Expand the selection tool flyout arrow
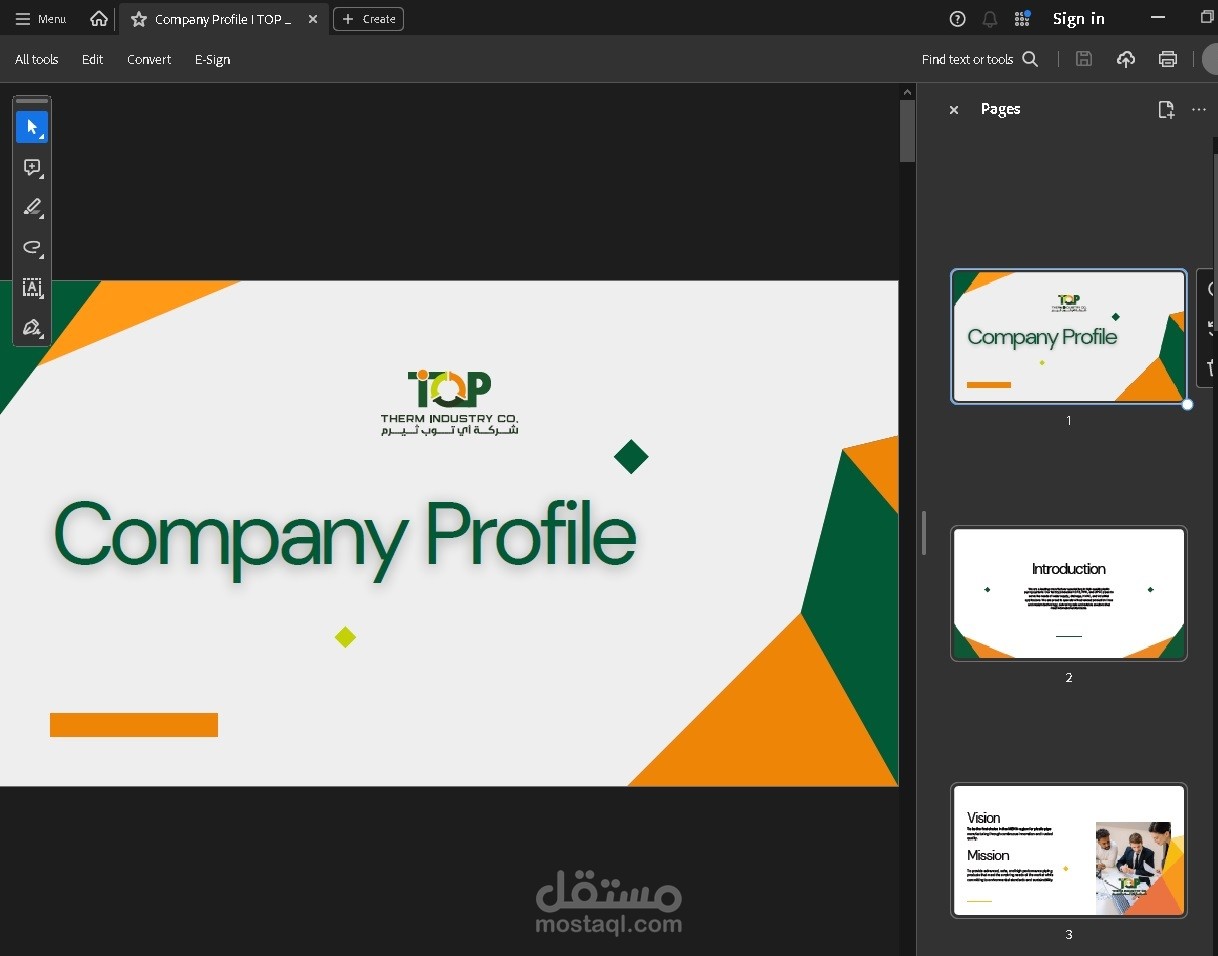 click(x=43, y=136)
